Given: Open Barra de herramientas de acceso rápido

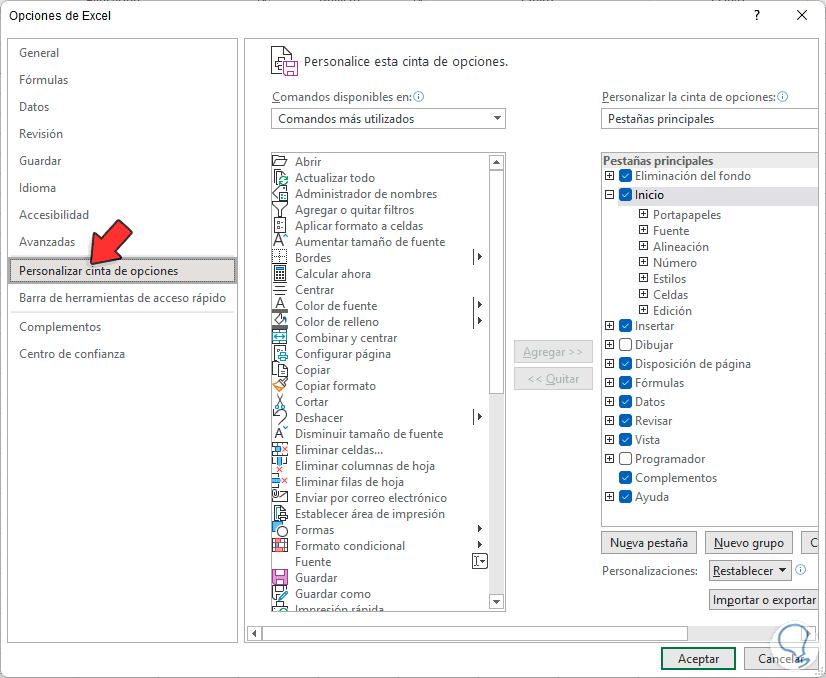Looking at the screenshot, I should tap(122, 298).
